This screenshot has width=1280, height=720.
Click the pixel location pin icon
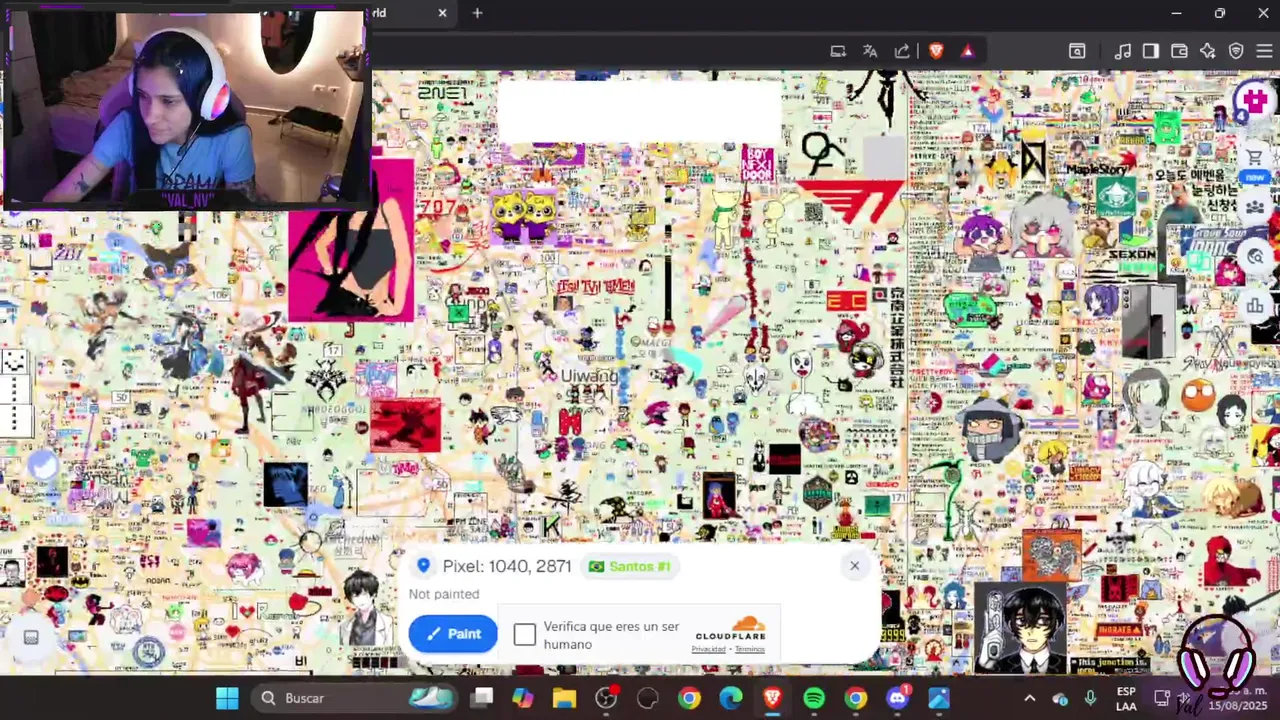tap(424, 566)
